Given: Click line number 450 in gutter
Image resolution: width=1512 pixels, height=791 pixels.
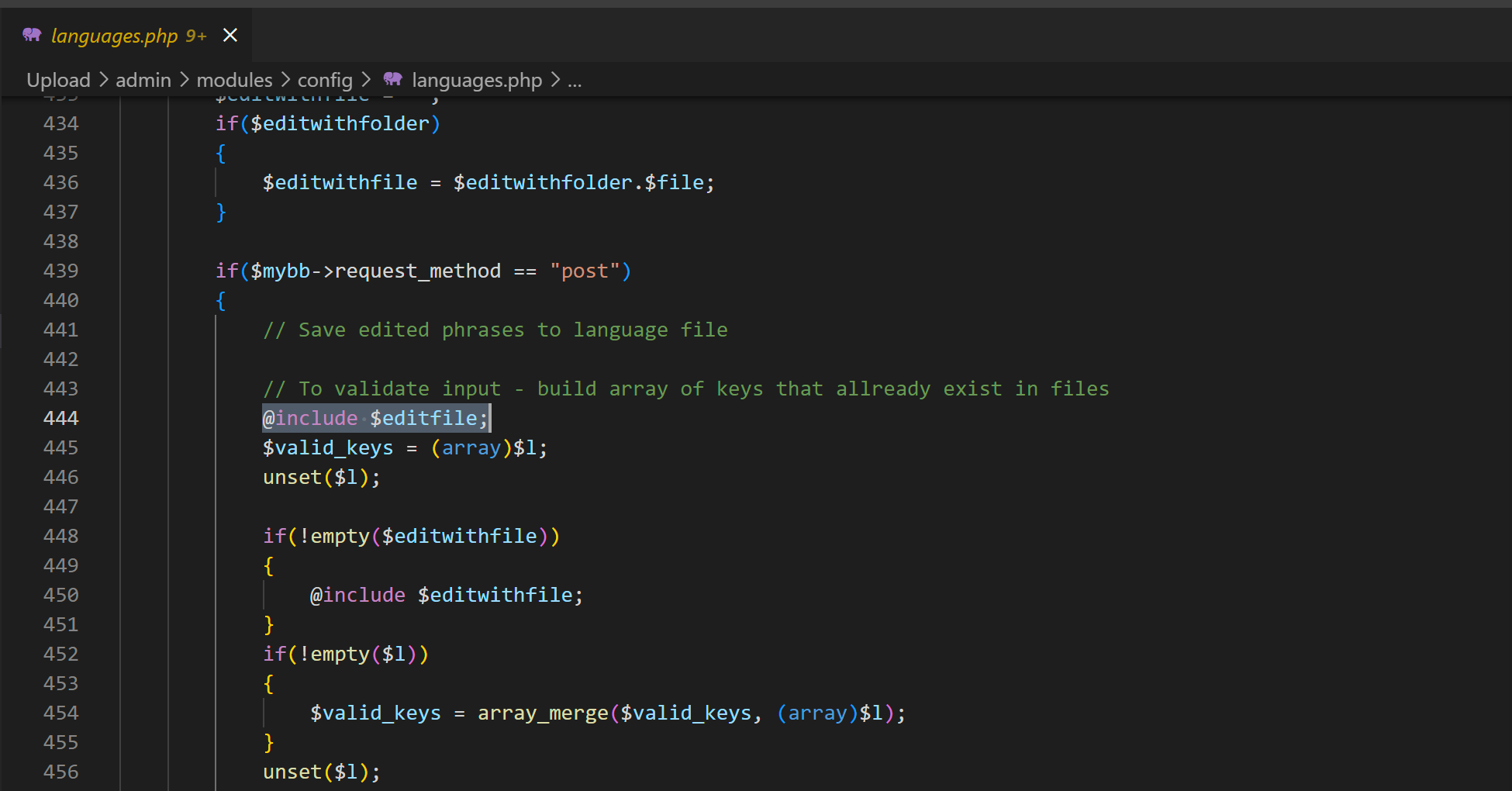Looking at the screenshot, I should [60, 595].
